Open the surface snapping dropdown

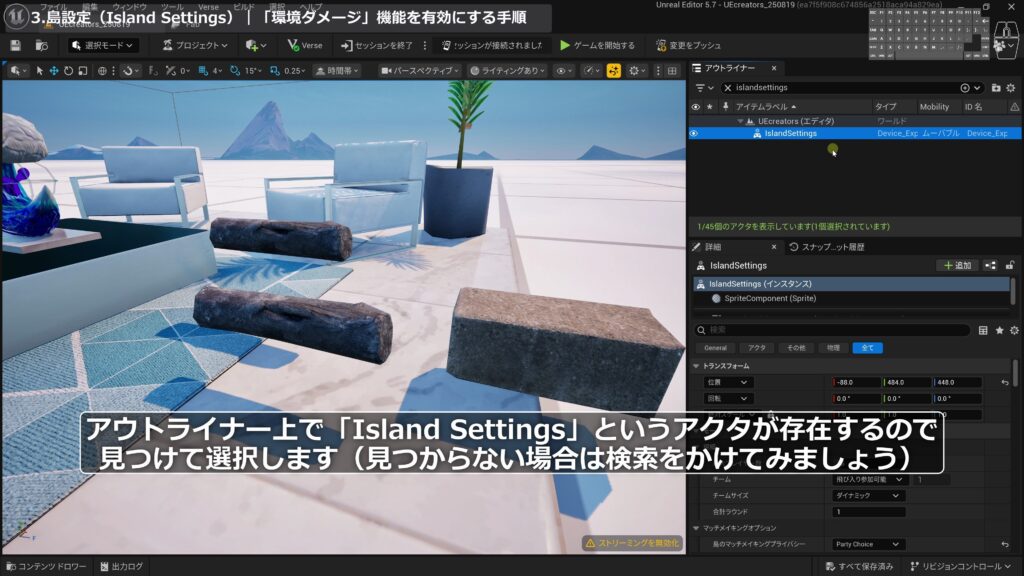[131, 71]
